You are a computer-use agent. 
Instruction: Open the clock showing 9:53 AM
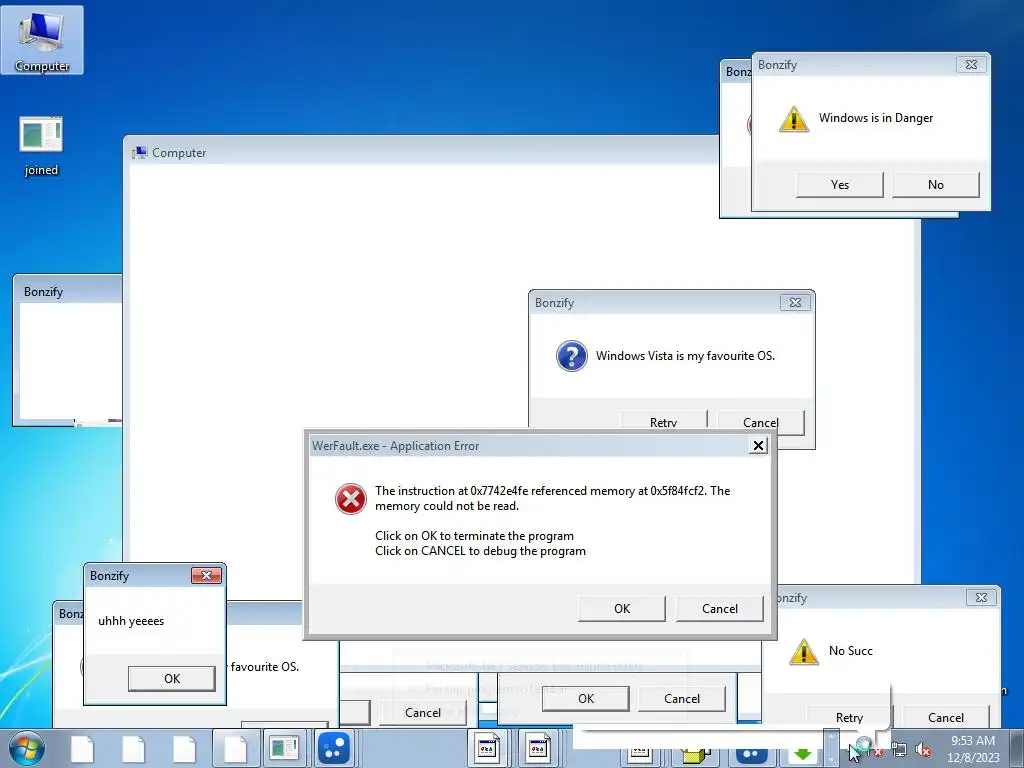[x=973, y=749]
